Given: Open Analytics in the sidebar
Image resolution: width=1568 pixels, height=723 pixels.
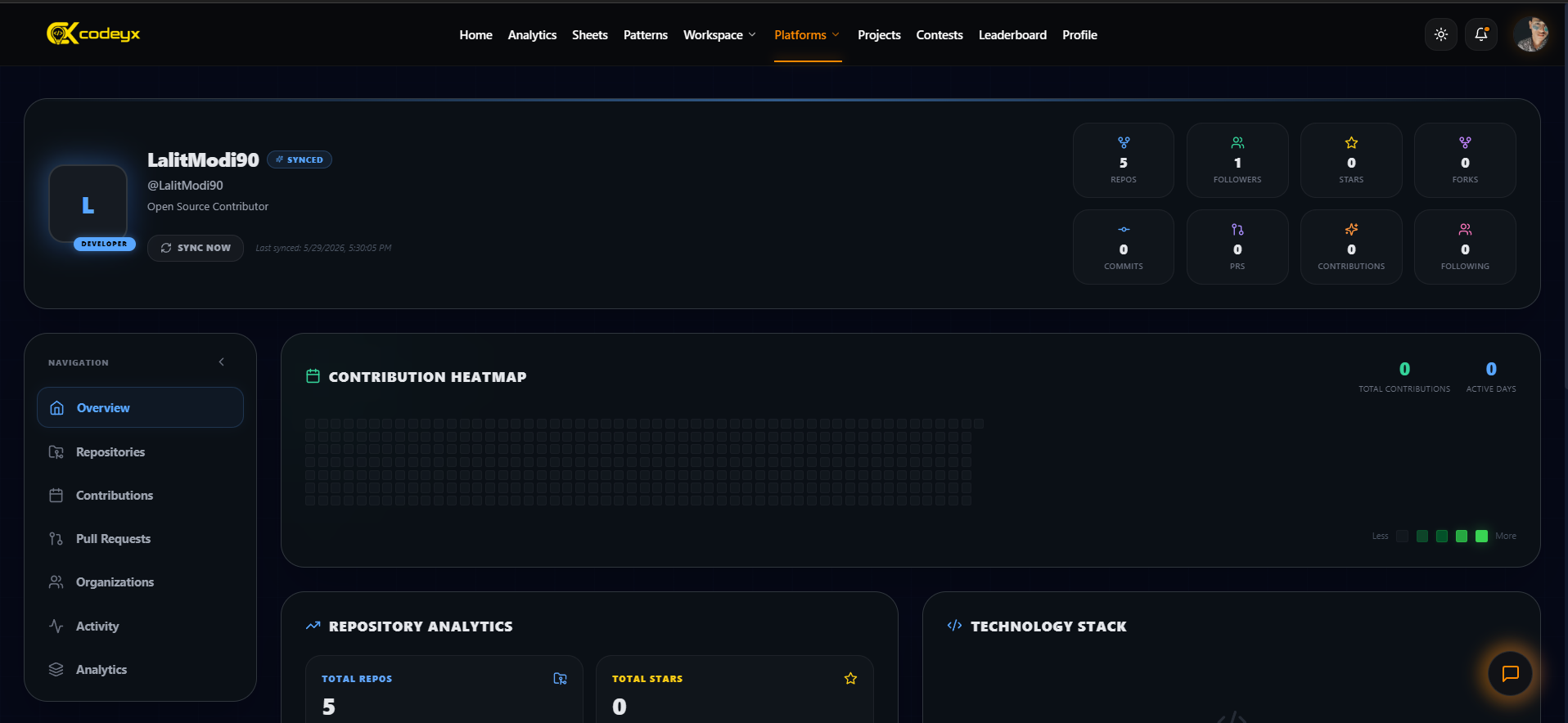Looking at the screenshot, I should (140, 669).
